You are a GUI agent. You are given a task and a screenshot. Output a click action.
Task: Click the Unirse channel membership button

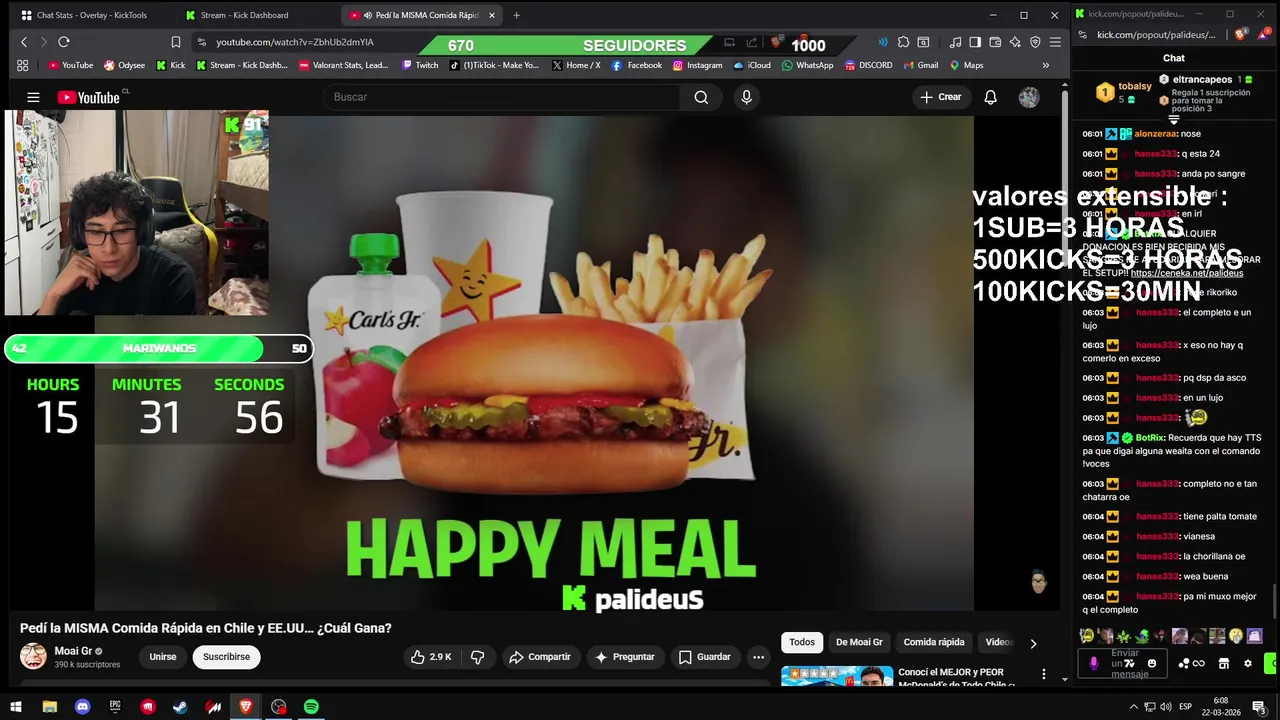point(163,657)
